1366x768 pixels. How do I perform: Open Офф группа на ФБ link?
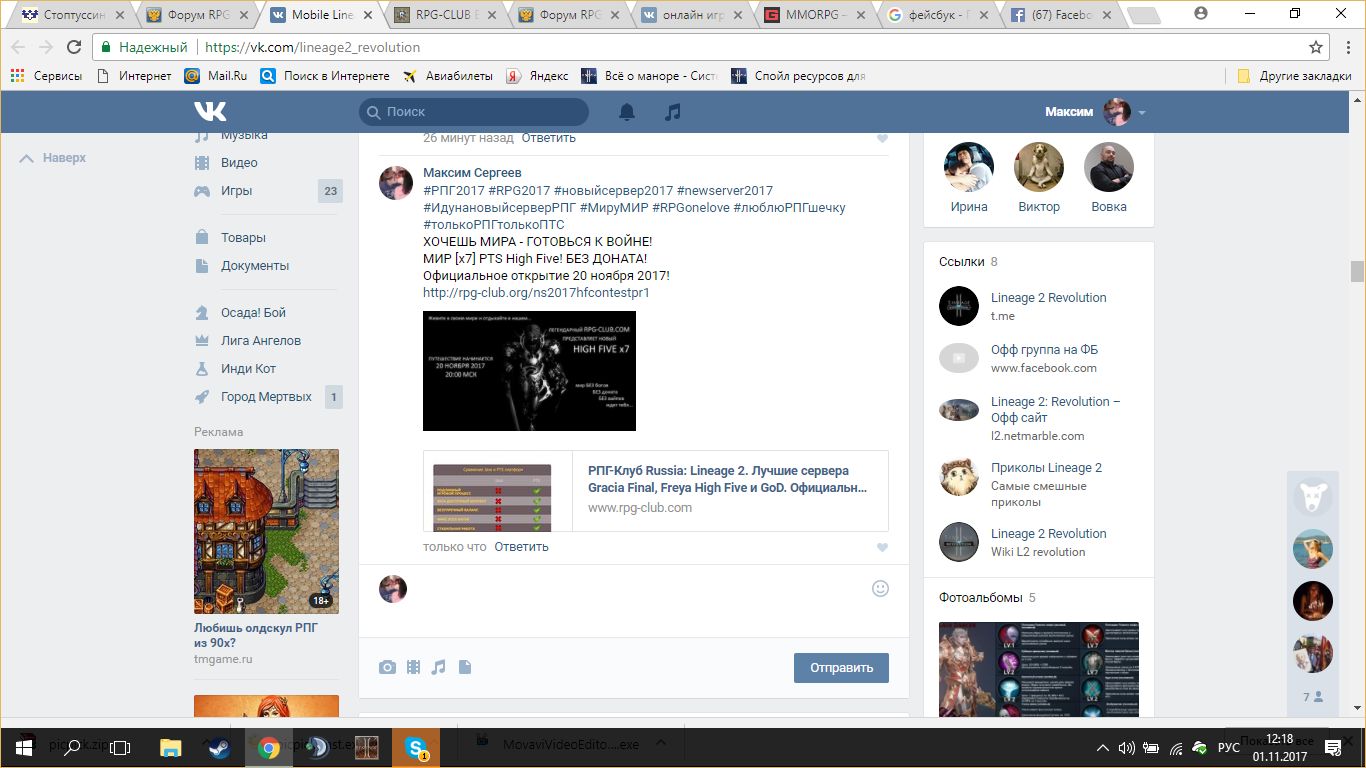1044,350
